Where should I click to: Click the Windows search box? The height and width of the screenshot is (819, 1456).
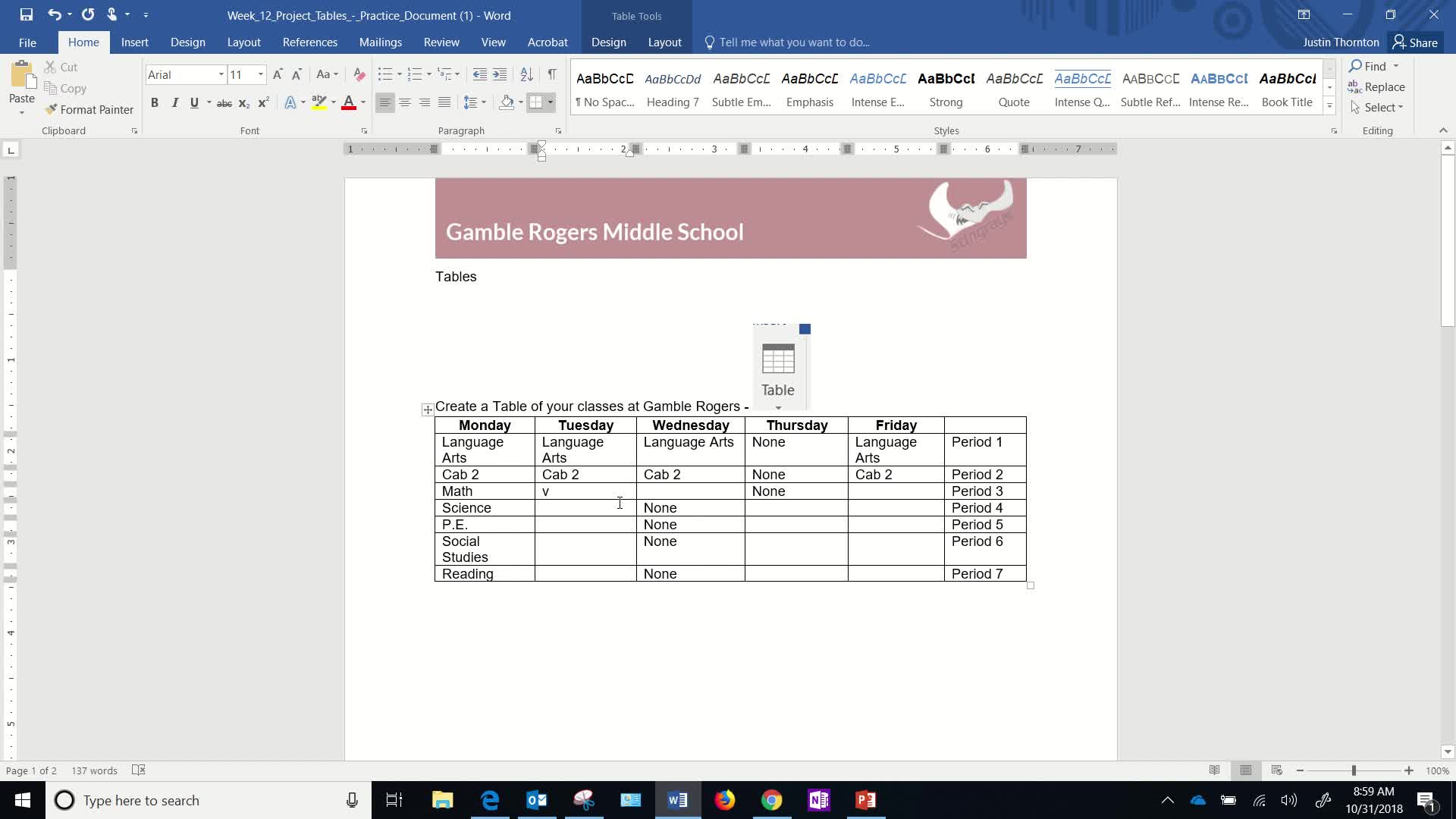click(209, 800)
